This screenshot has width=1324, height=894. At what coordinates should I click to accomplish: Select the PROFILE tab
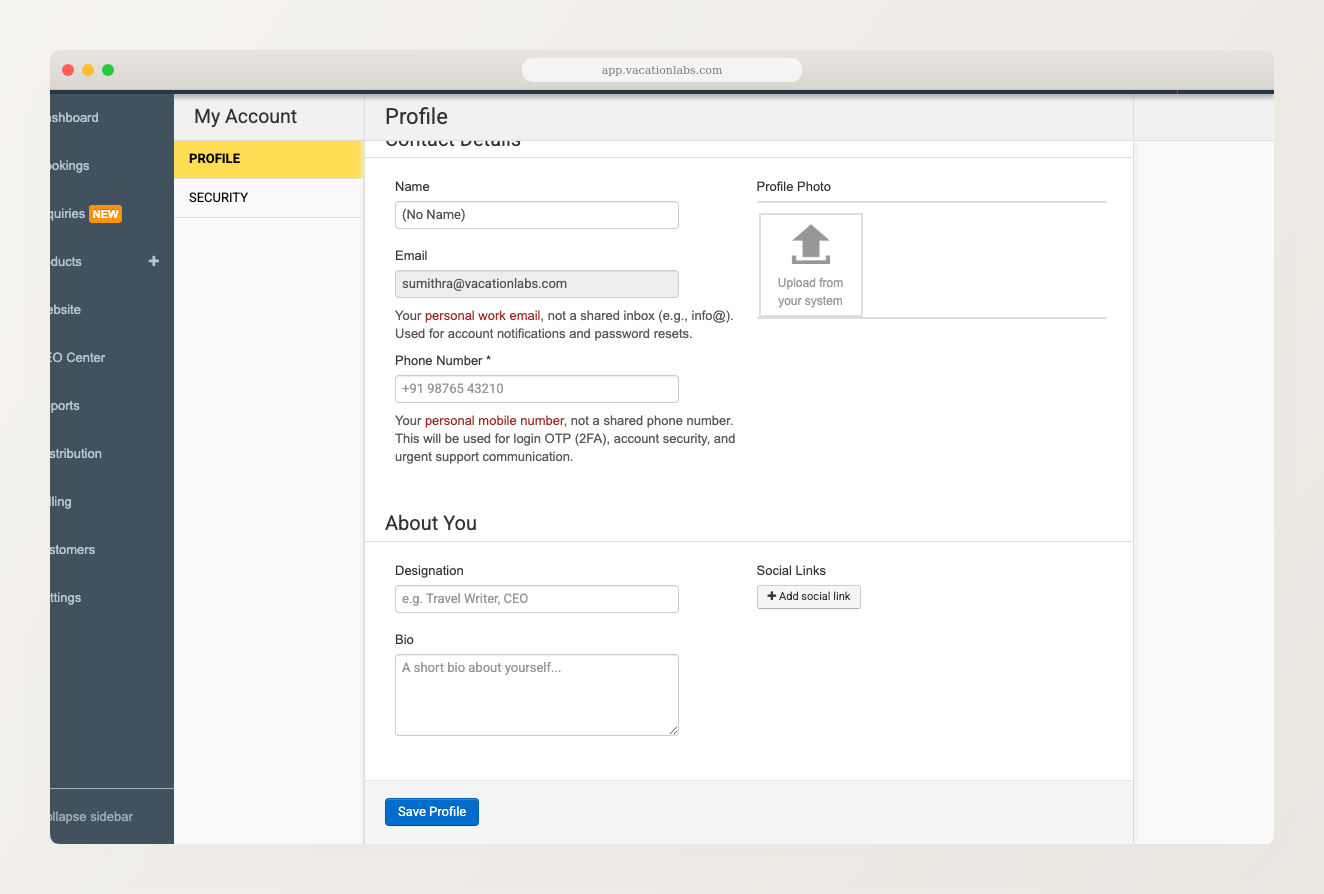coord(216,158)
